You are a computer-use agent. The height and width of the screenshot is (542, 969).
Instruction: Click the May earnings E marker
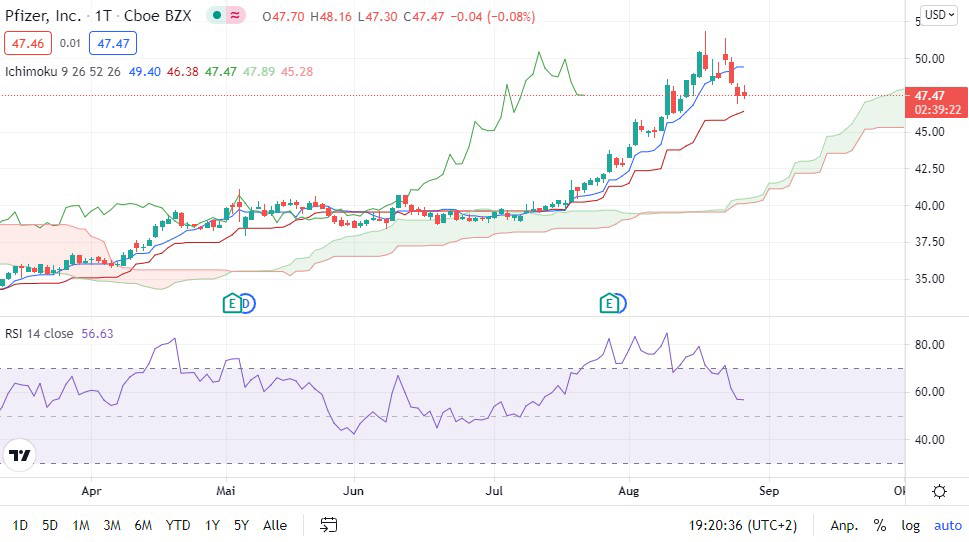point(232,303)
